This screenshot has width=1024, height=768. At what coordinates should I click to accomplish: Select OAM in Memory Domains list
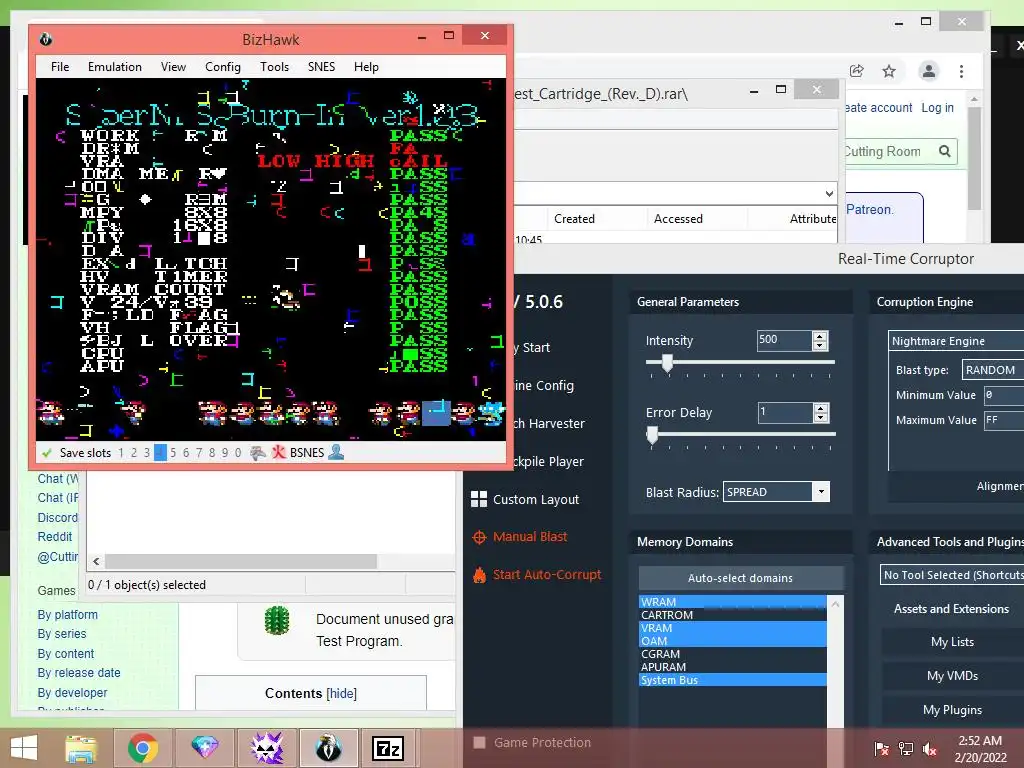(x=733, y=641)
